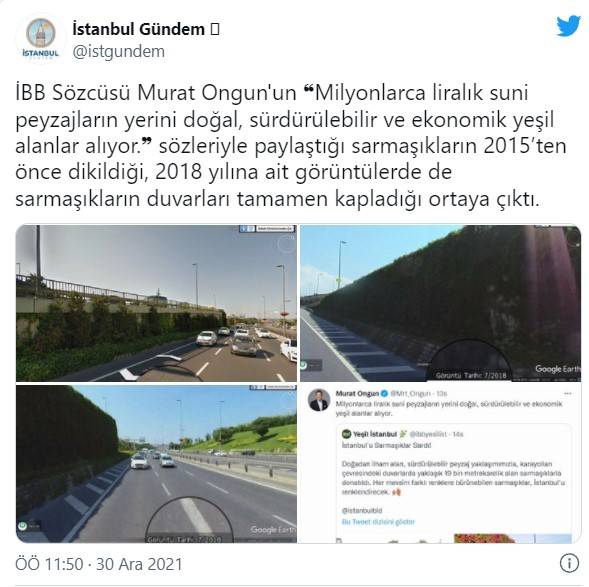Open the @istgundem handle link
Image resolution: width=589 pixels, height=587 pixels.
118,51
